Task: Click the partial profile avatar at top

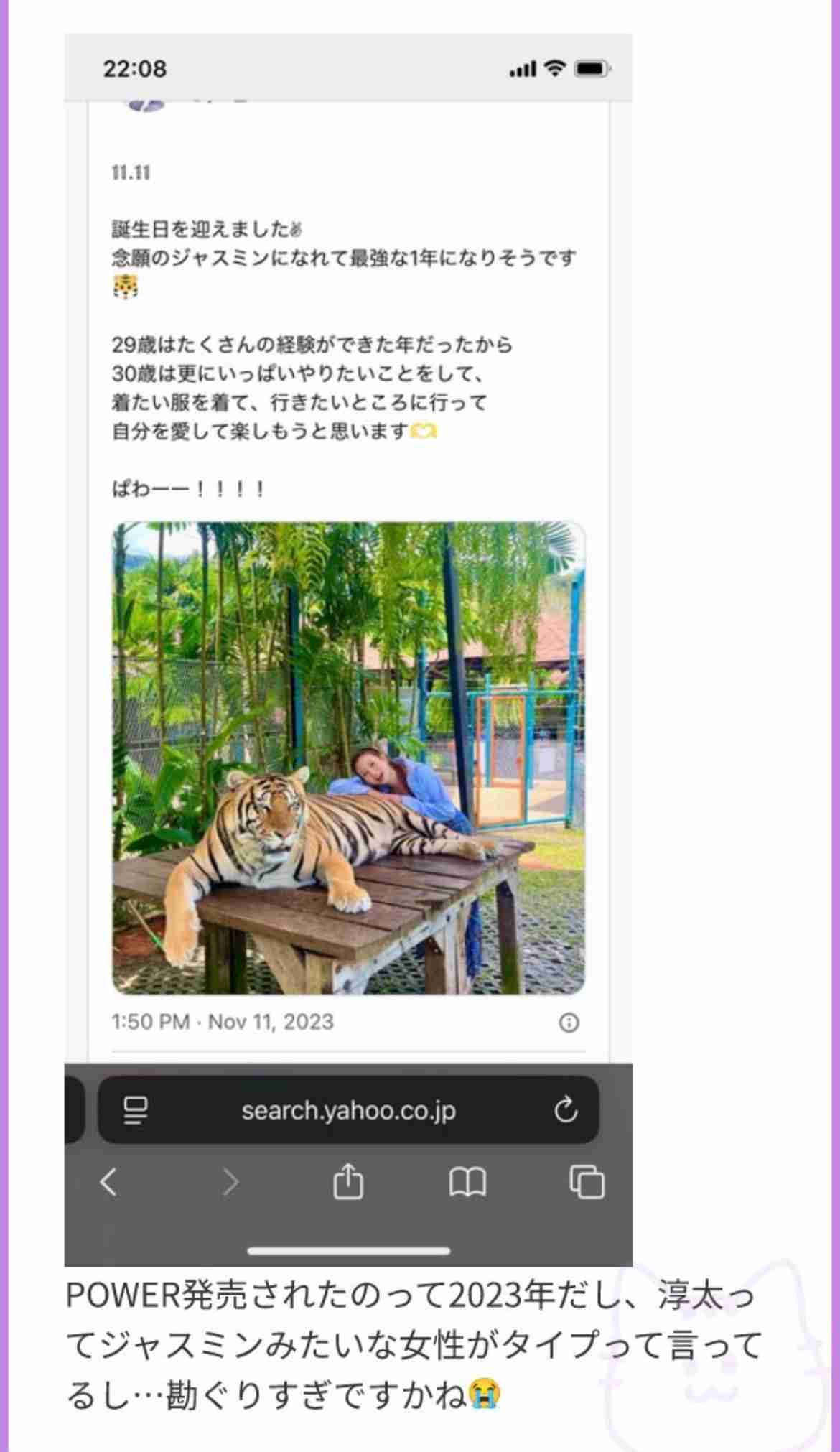Action: point(144,106)
